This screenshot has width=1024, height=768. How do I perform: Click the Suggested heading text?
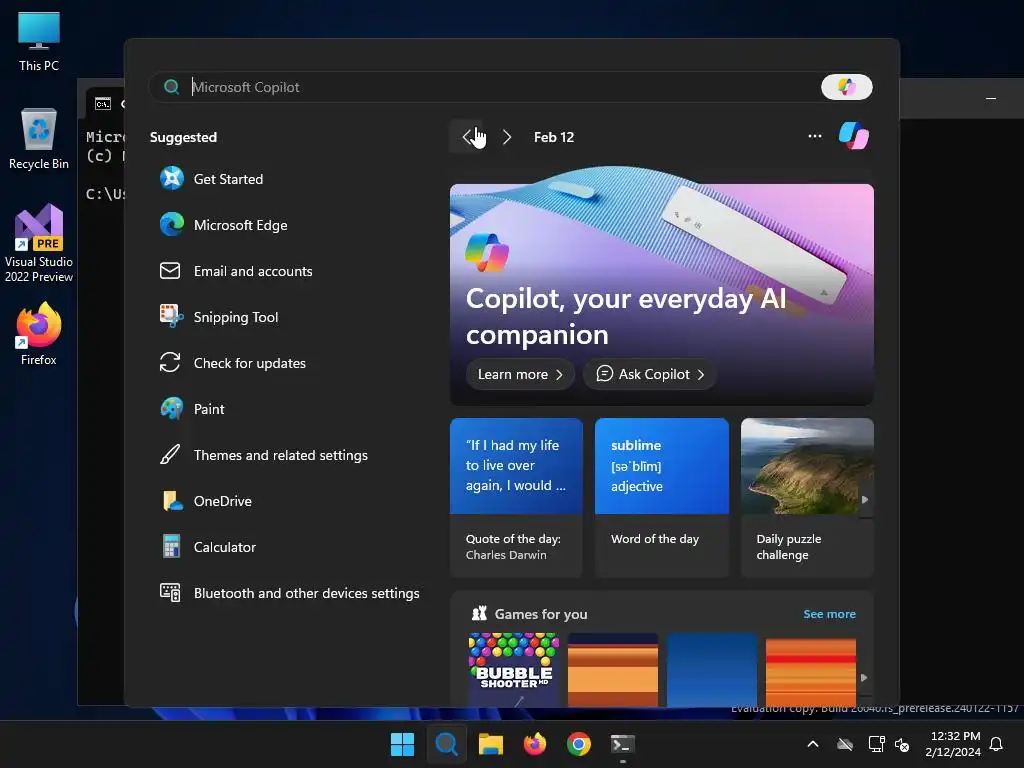[184, 137]
